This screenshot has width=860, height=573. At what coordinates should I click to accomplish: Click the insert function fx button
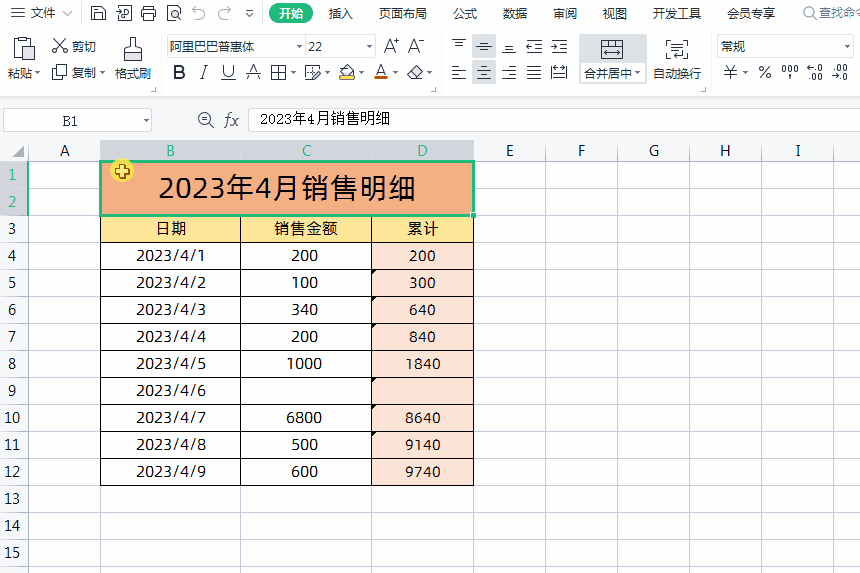click(x=231, y=120)
